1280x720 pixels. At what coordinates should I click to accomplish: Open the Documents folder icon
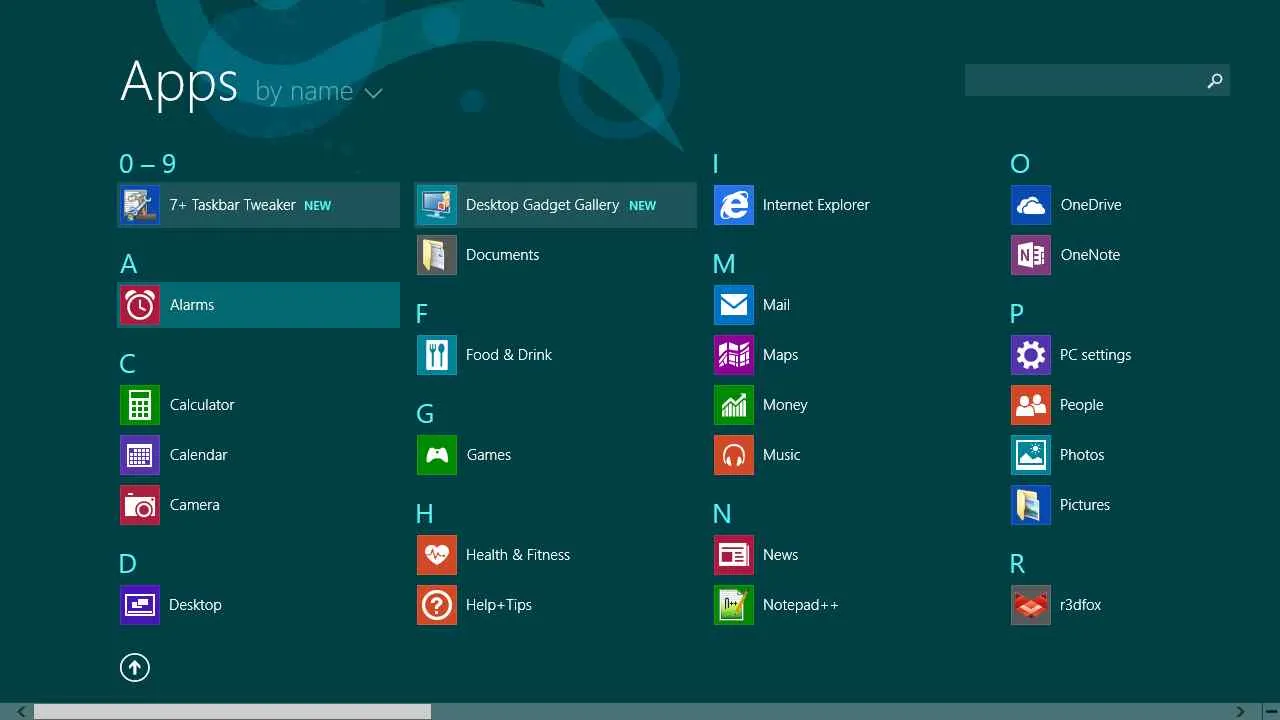[437, 255]
